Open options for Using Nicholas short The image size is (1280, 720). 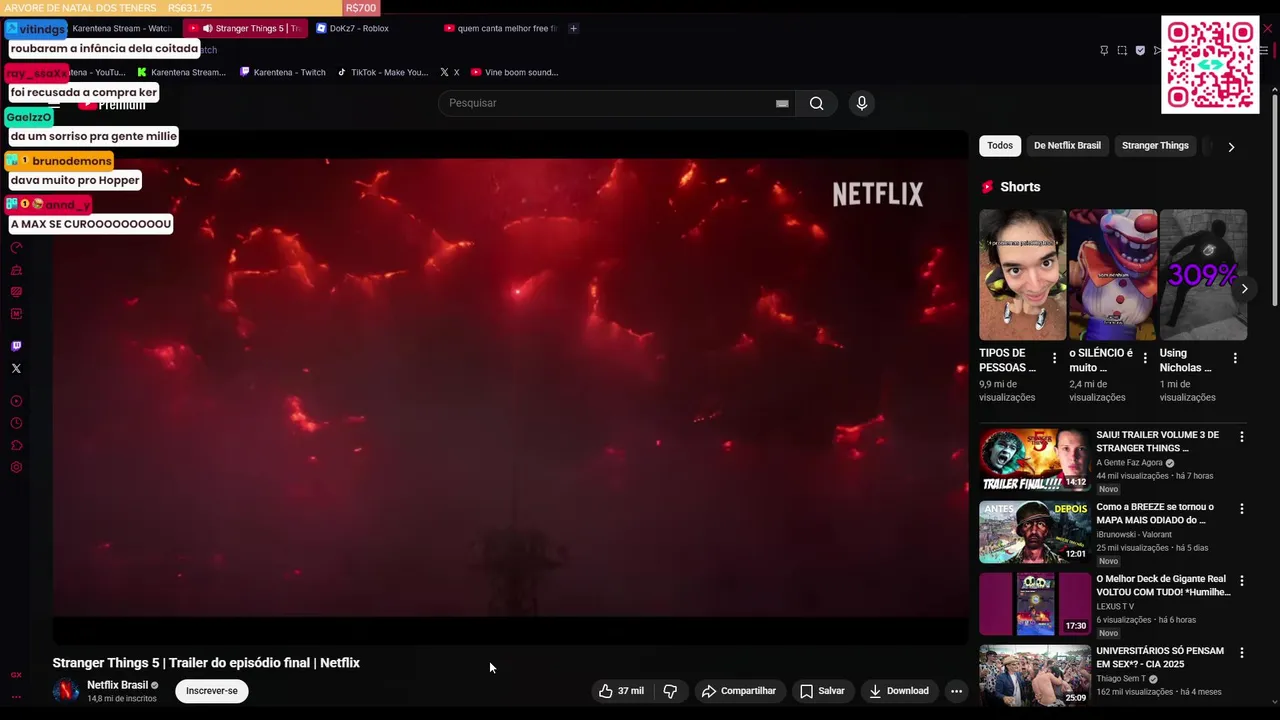(1235, 358)
